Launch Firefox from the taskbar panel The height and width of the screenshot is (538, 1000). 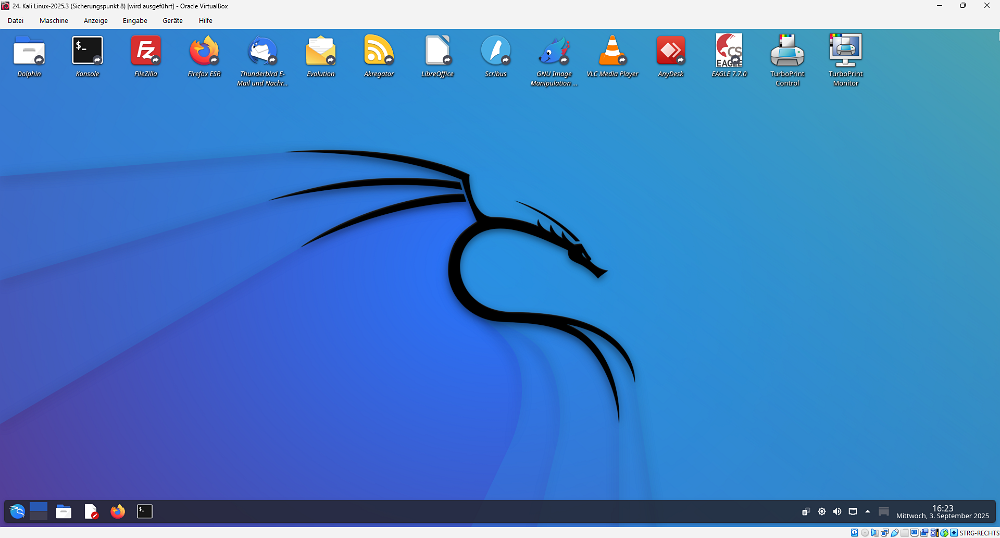[118, 512]
